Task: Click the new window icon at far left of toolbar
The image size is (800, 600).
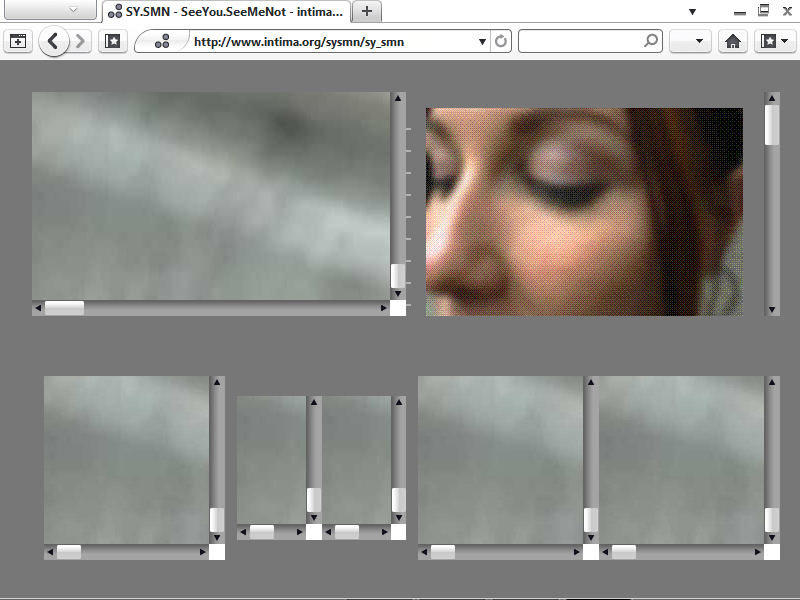Action: click(x=17, y=41)
